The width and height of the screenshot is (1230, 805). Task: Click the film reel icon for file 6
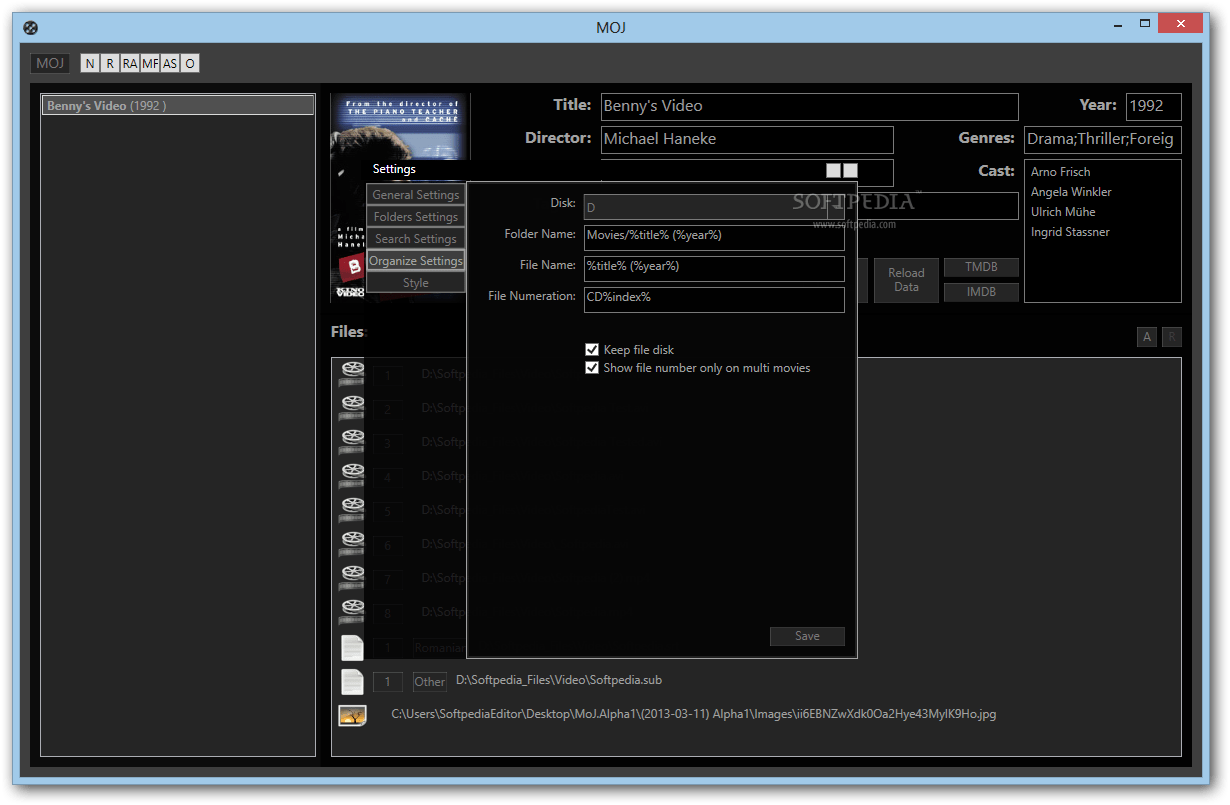352,544
